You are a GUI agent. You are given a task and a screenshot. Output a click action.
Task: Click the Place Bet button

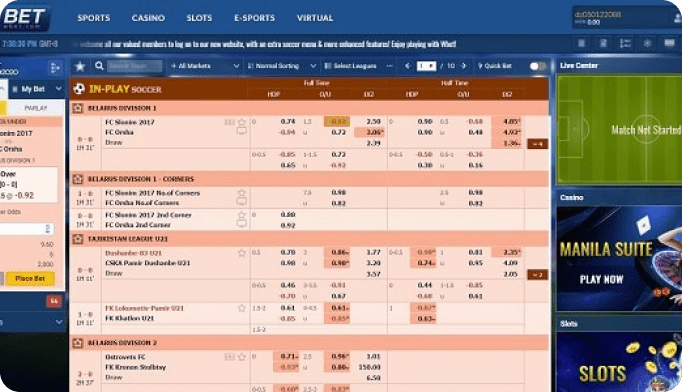click(30, 278)
